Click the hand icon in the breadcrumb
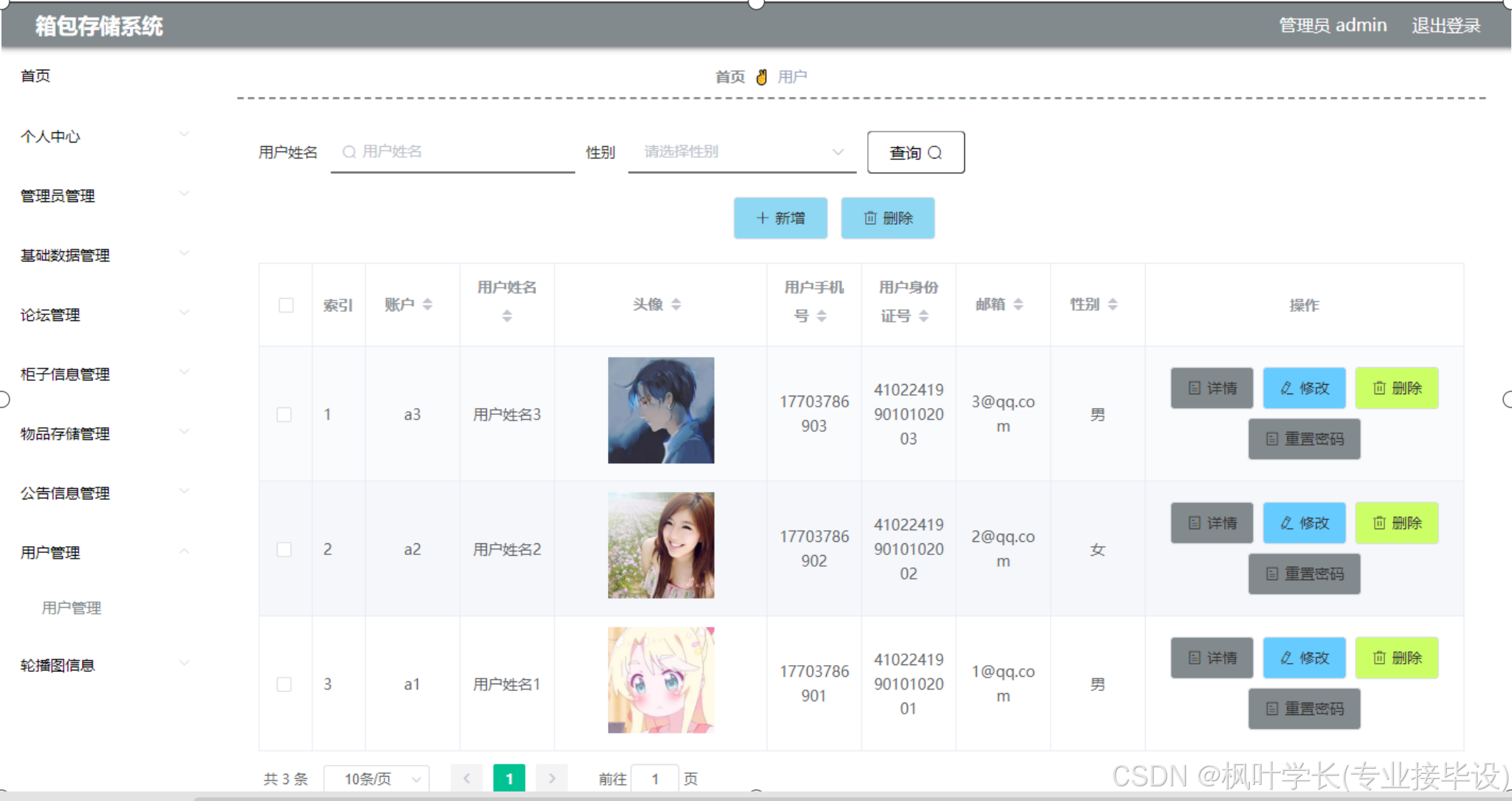 (x=762, y=77)
